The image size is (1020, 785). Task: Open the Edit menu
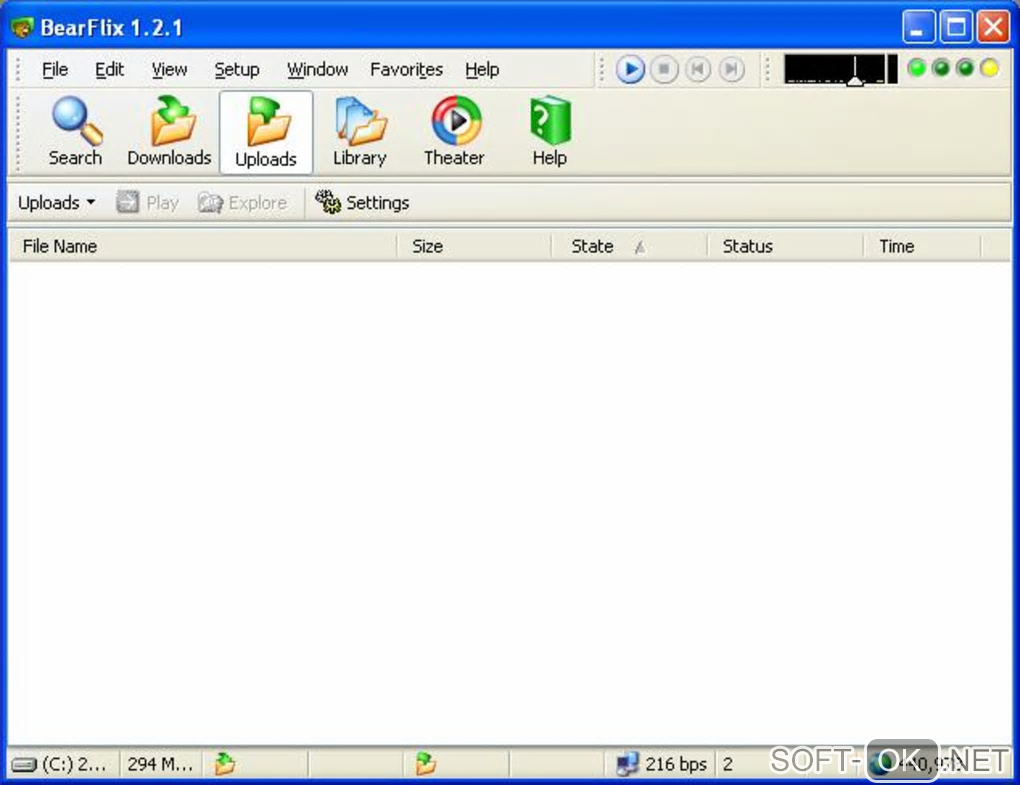(109, 69)
